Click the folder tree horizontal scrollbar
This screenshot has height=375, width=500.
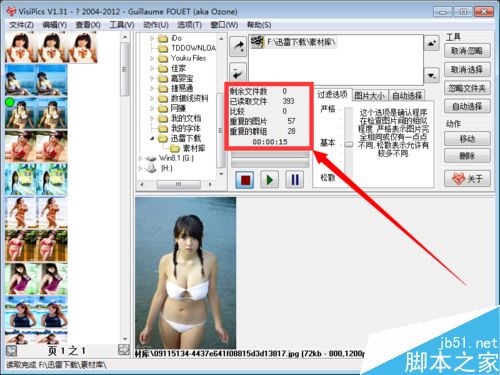(x=179, y=184)
